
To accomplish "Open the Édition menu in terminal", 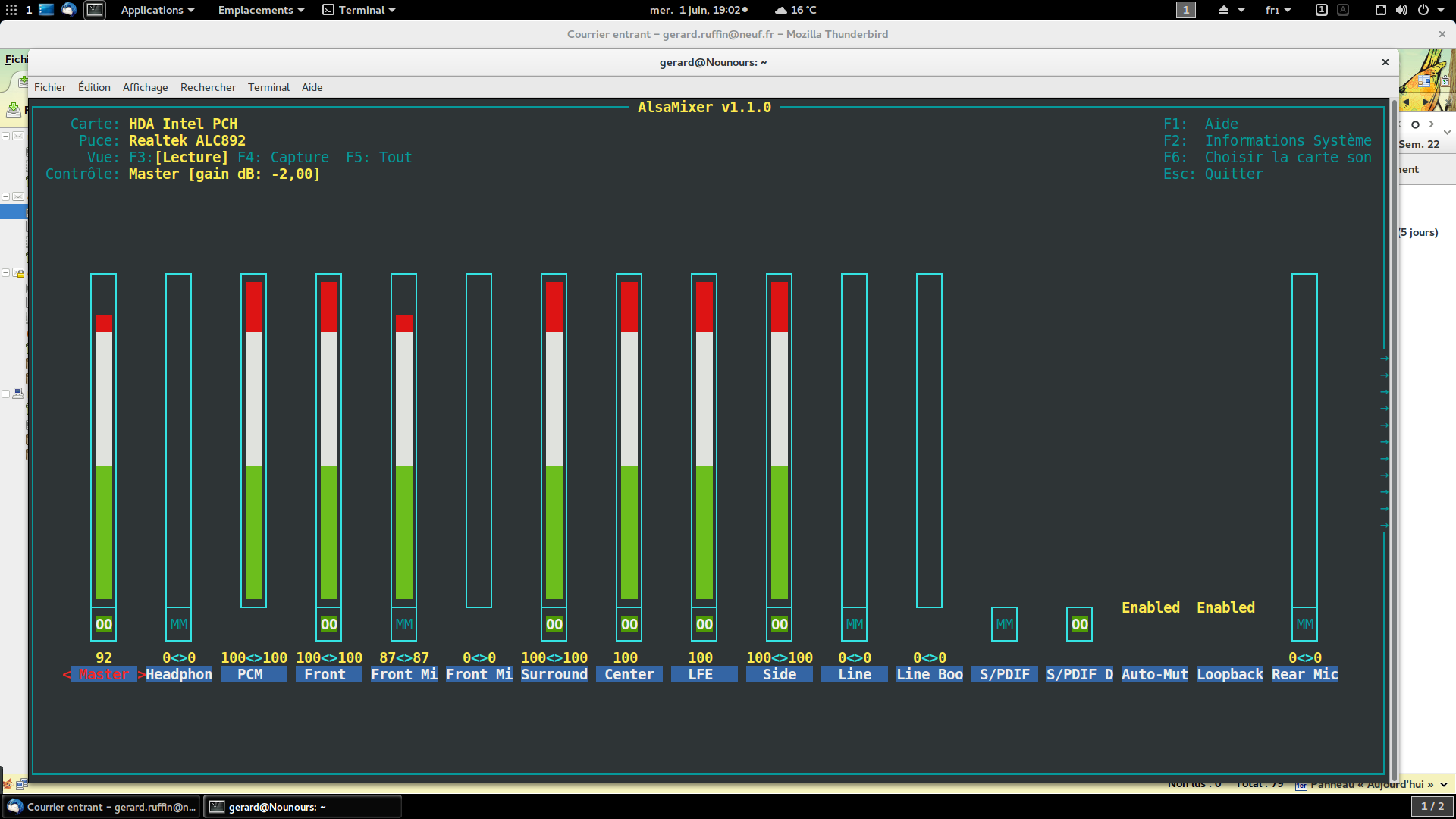I will click(94, 87).
